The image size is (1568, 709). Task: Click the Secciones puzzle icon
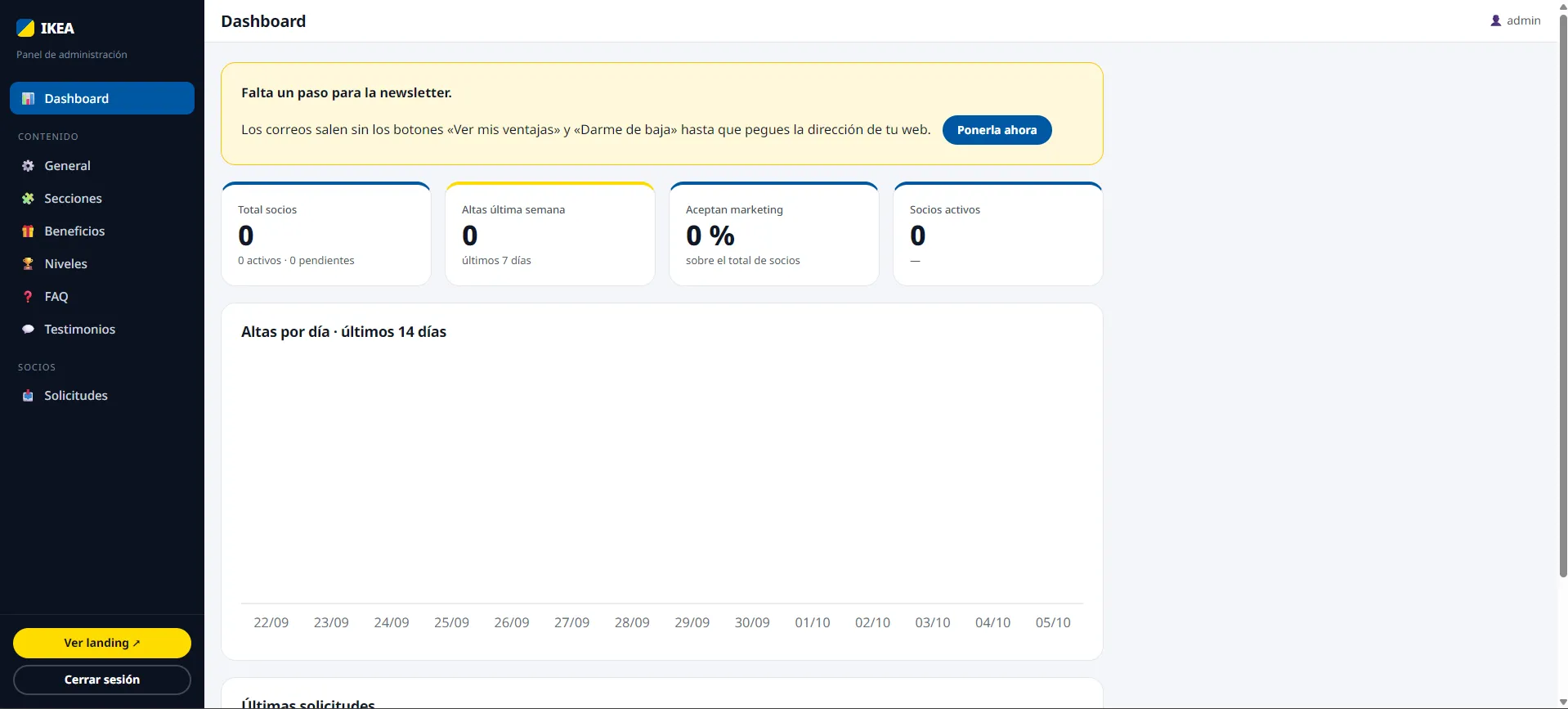28,199
